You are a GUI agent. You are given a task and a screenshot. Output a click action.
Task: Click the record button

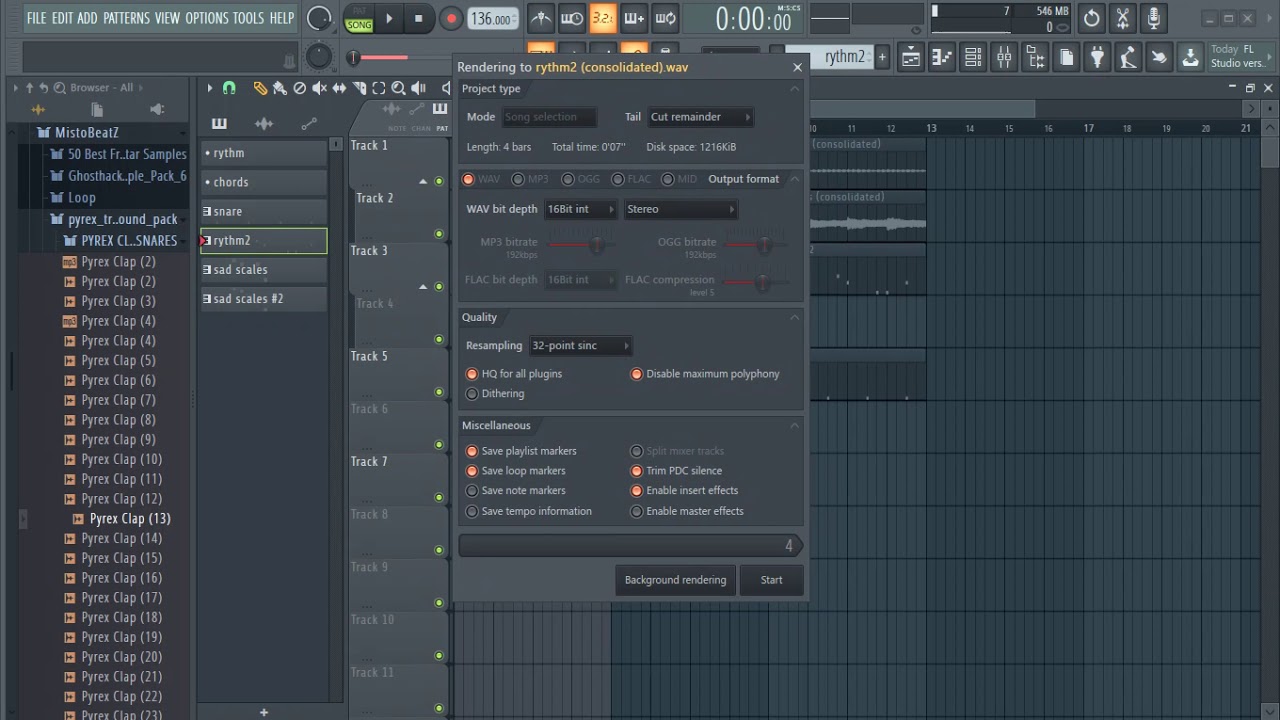(451, 18)
